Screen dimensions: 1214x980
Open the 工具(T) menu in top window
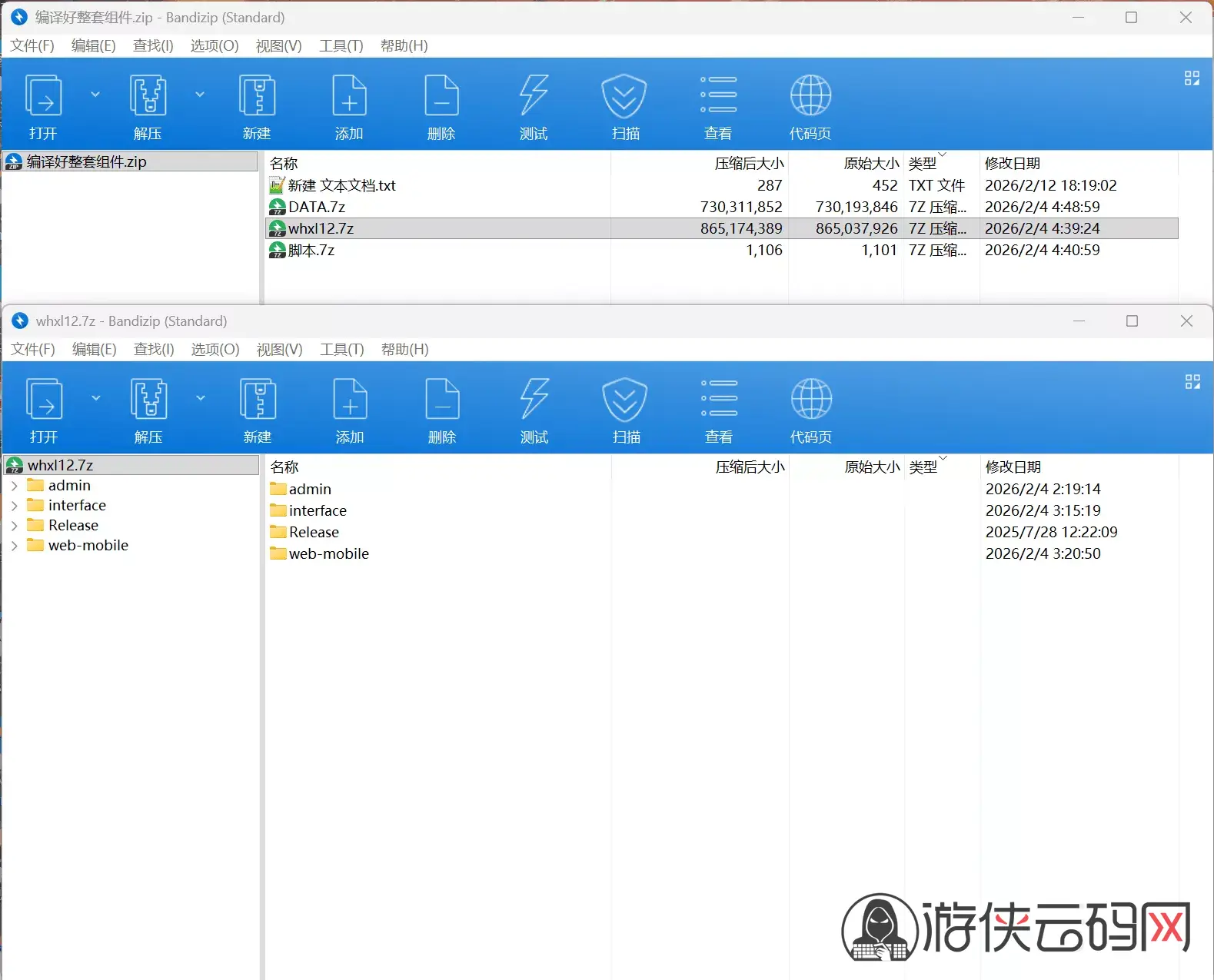click(341, 46)
